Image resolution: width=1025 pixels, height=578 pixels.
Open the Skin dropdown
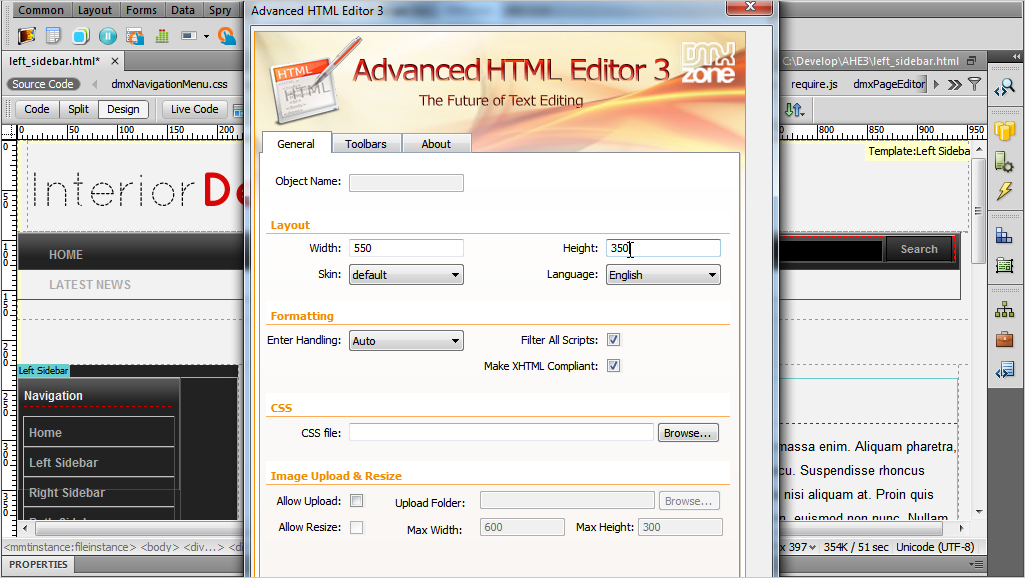[406, 275]
